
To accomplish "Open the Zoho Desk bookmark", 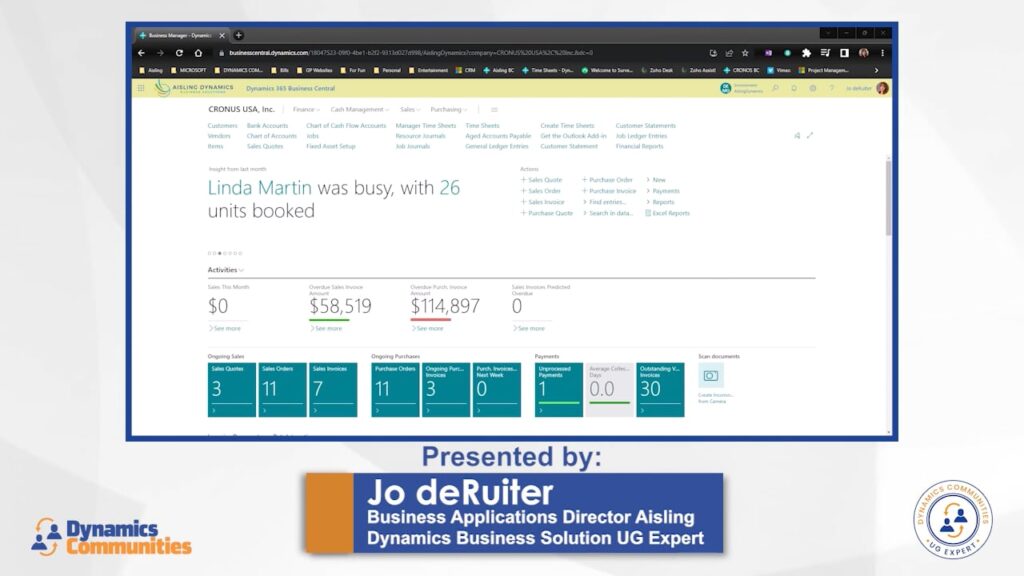I will tap(657, 70).
